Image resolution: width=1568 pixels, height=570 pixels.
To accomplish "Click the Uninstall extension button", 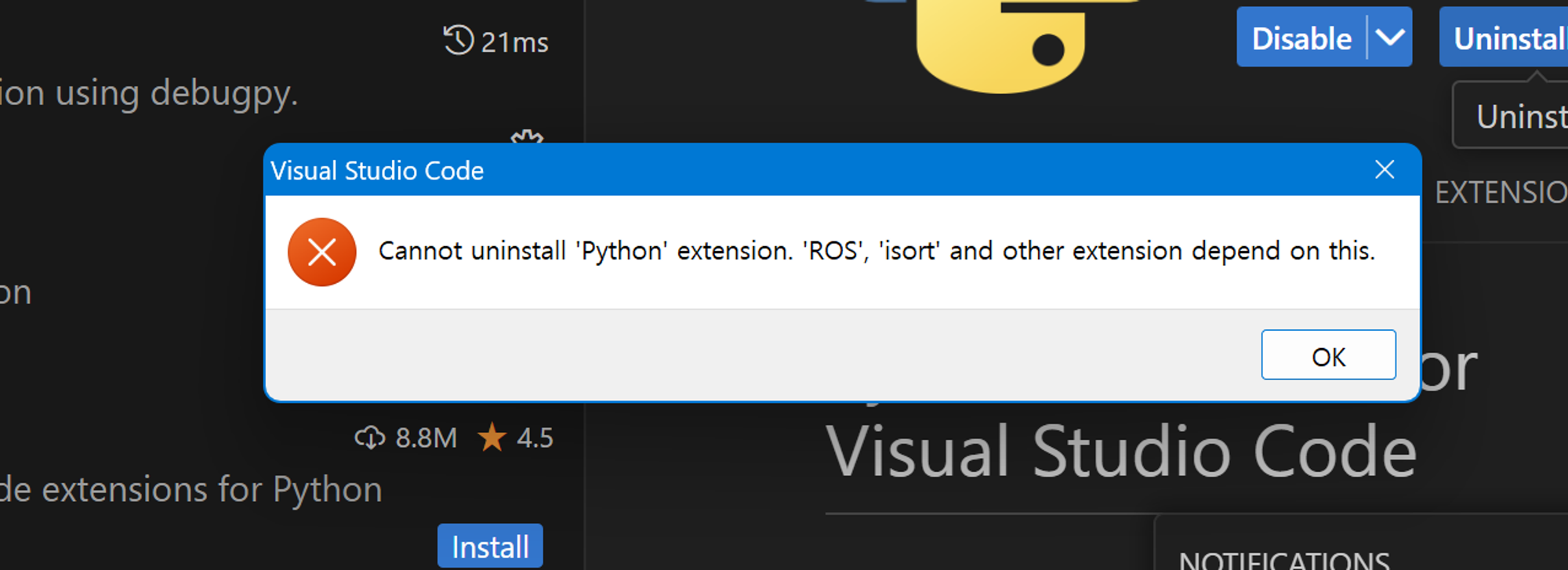I will (1505, 38).
